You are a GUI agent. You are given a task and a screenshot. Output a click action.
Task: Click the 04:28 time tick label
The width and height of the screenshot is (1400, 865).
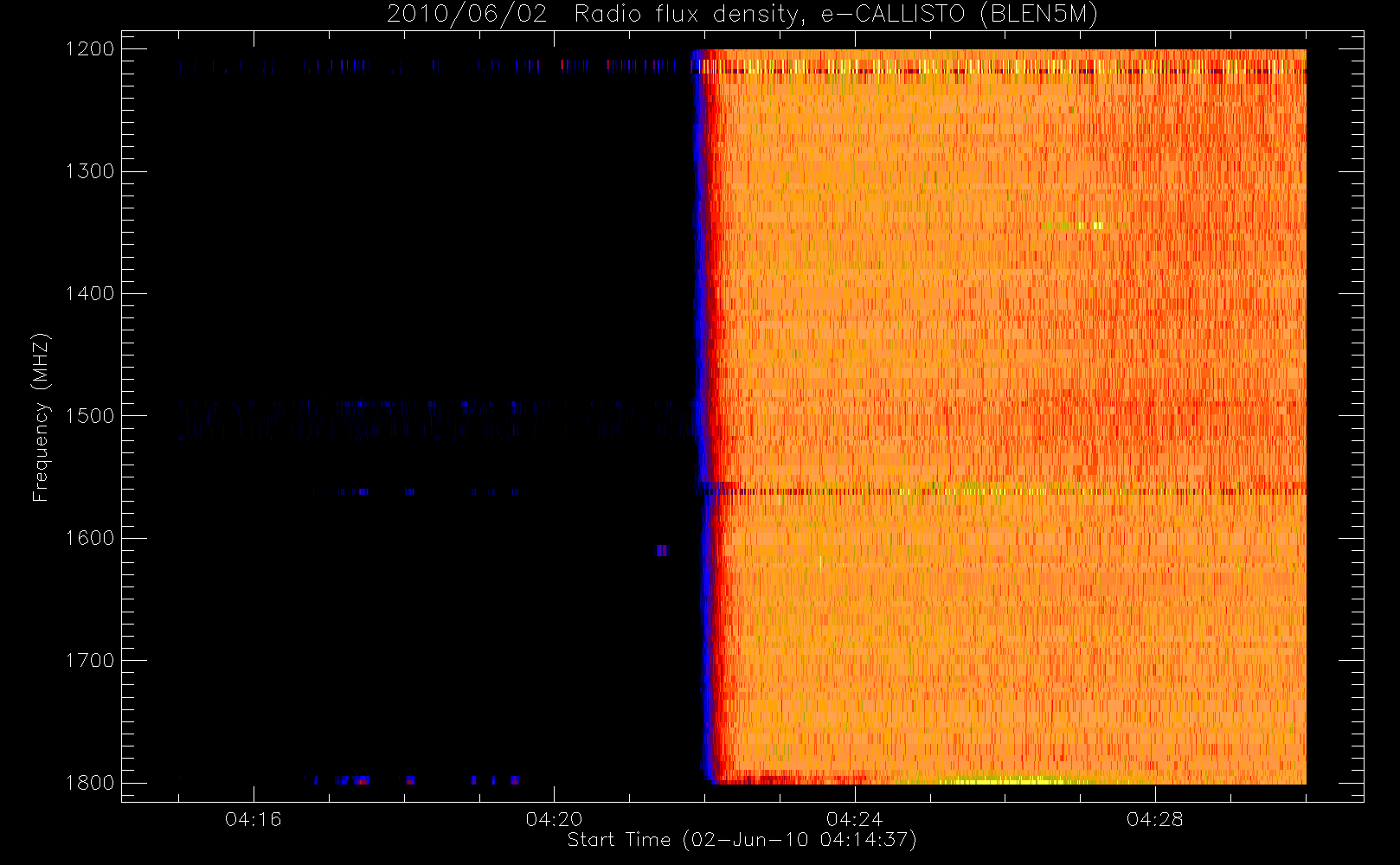[1154, 819]
